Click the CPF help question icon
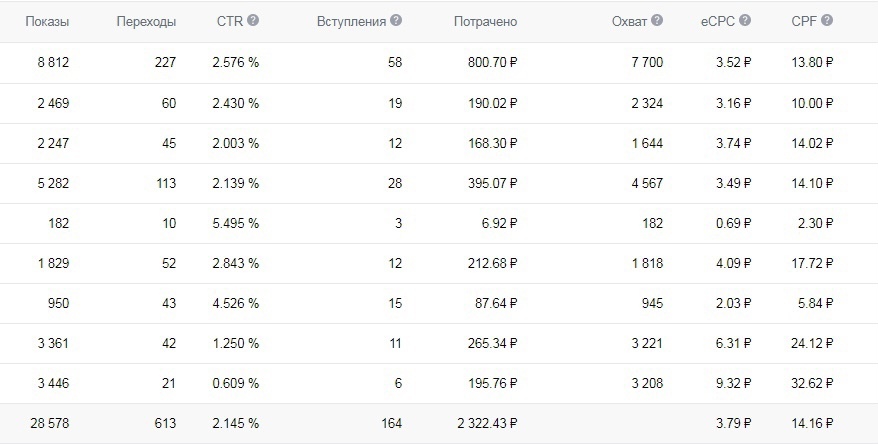This screenshot has width=878, height=444. [x=826, y=21]
